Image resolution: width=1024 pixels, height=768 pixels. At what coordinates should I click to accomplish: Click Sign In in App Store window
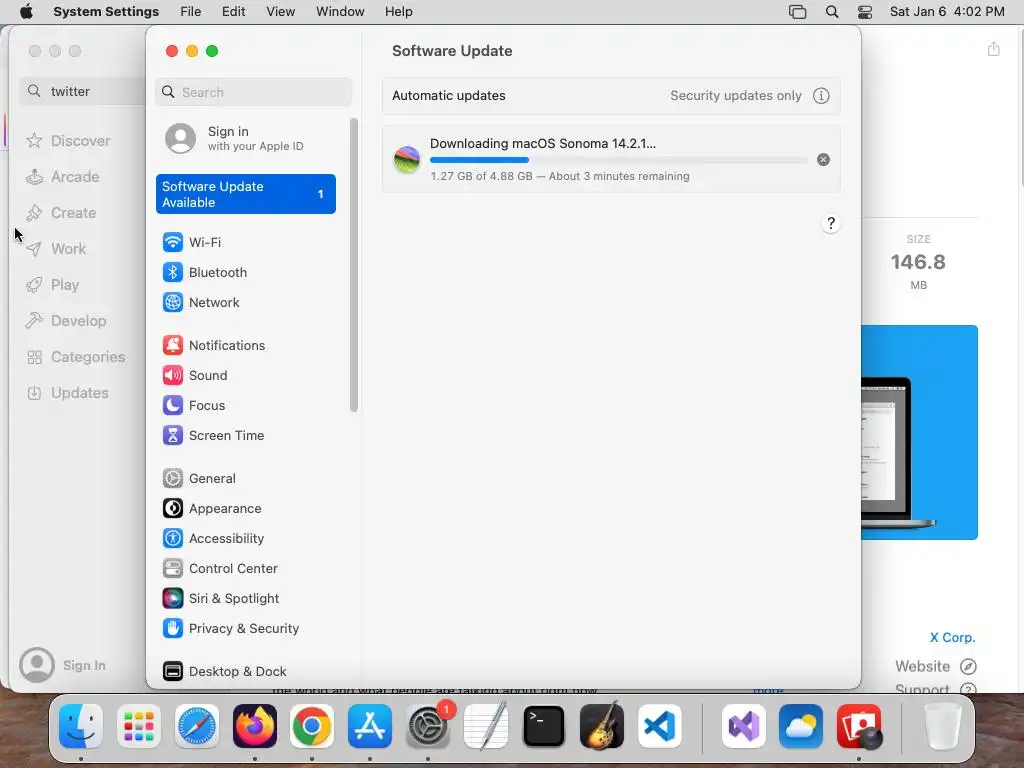click(x=63, y=665)
